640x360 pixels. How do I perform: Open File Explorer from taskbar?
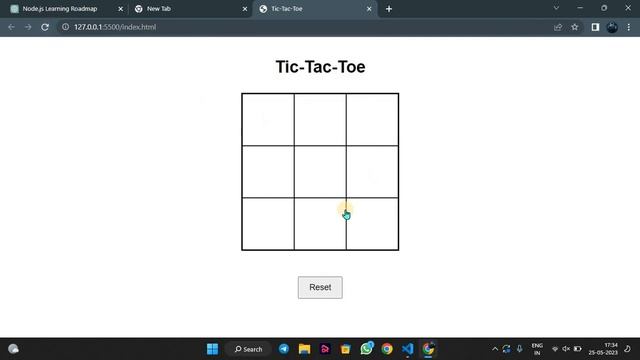[x=304, y=349]
